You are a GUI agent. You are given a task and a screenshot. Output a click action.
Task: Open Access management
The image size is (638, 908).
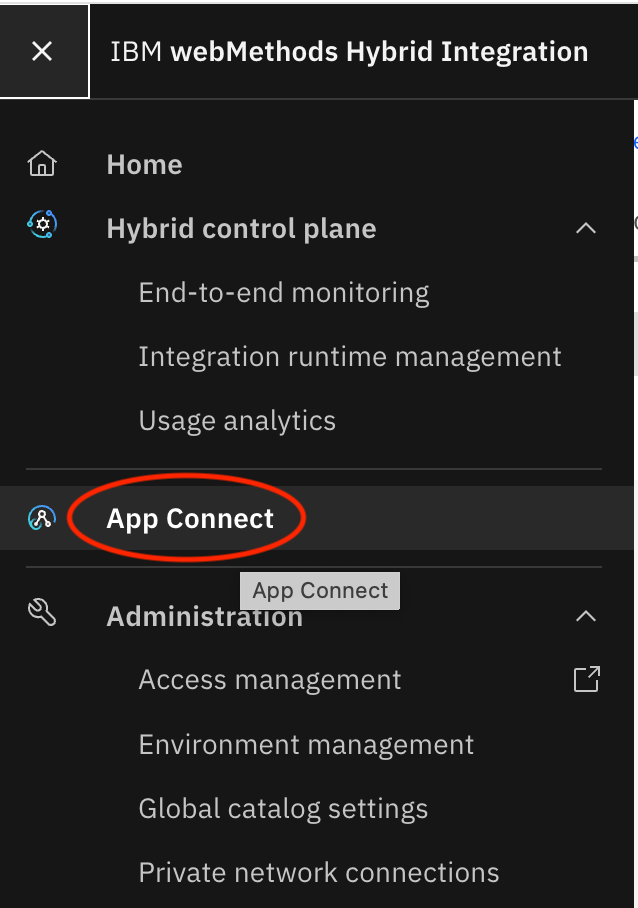click(x=268, y=679)
